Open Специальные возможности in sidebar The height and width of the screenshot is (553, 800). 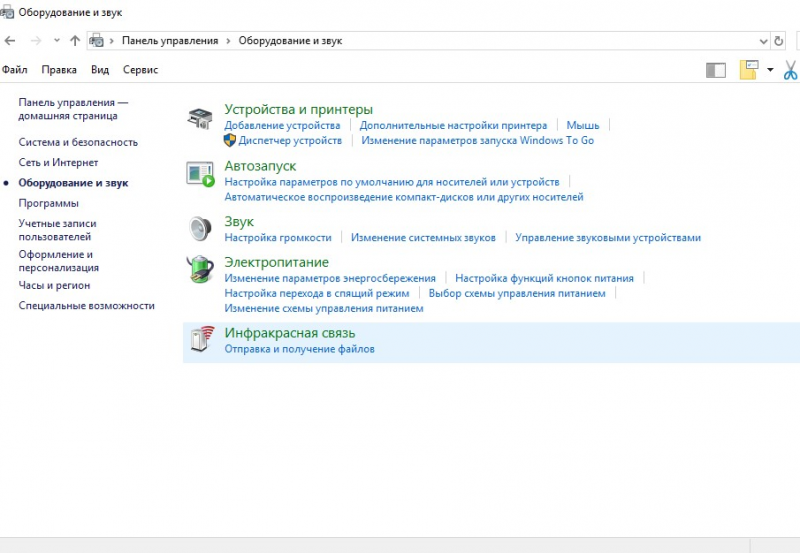[x=86, y=306]
